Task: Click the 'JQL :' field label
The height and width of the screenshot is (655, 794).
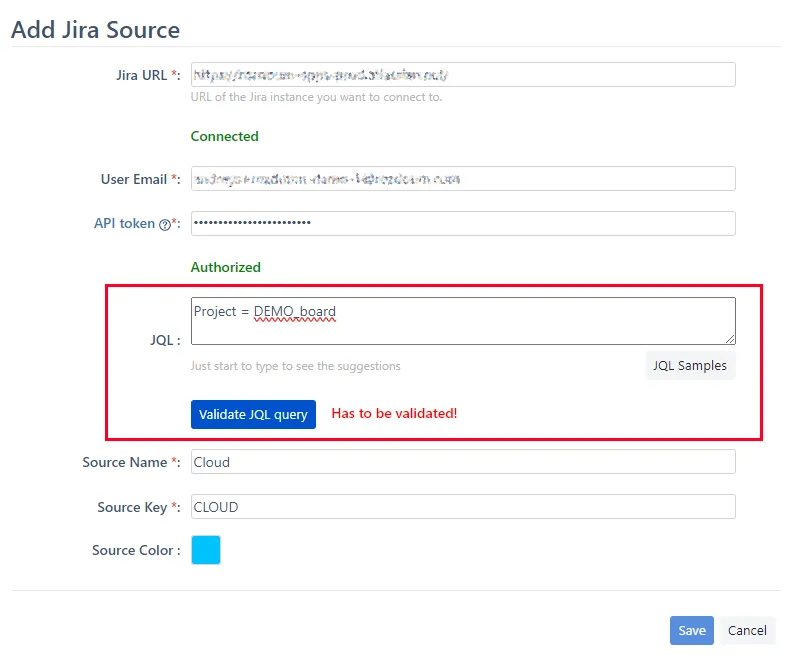Action: point(165,340)
